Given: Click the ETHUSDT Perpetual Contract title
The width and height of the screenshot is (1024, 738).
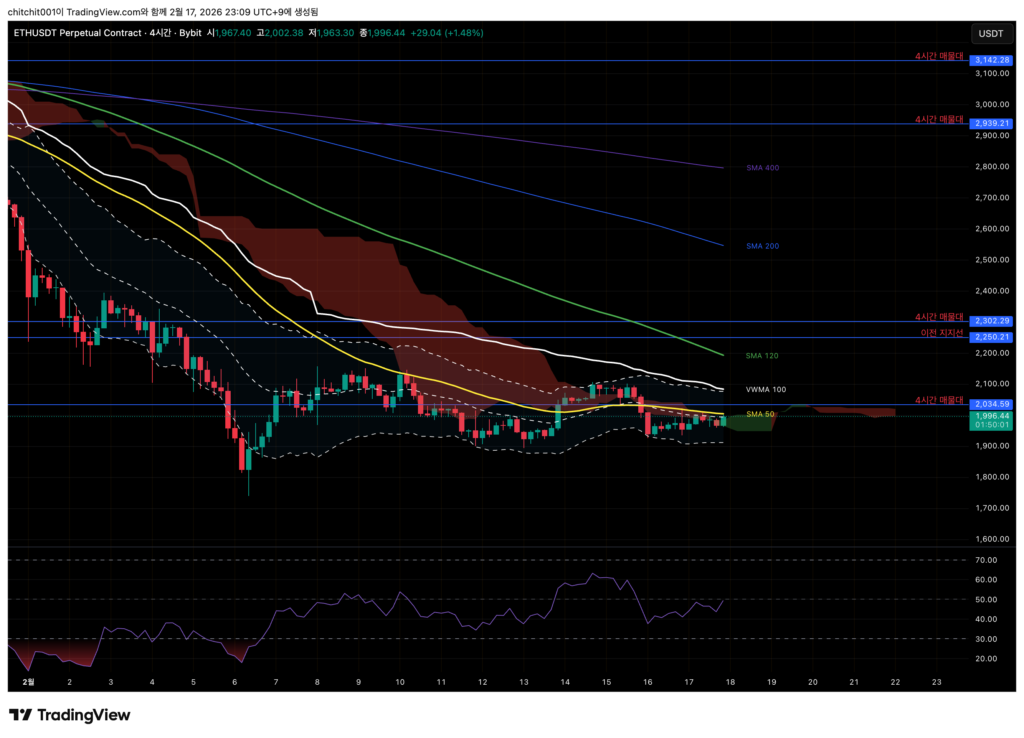Looking at the screenshot, I should 75,33.
